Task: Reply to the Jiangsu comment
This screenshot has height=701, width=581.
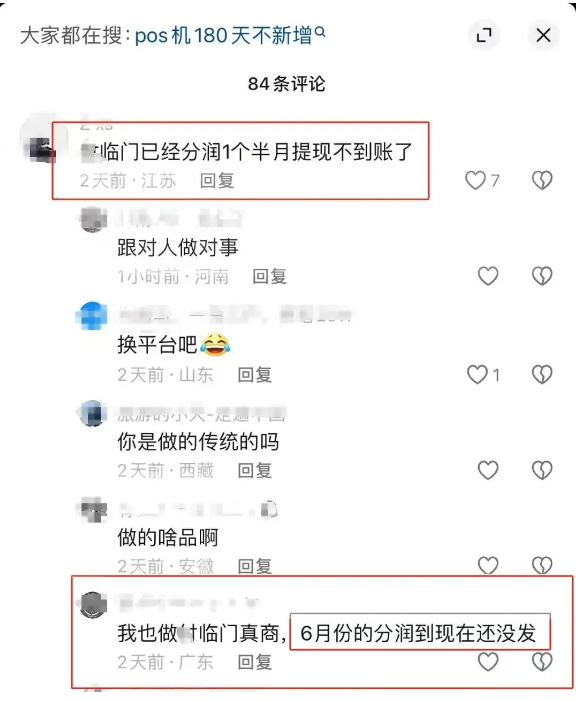Action: click(217, 181)
